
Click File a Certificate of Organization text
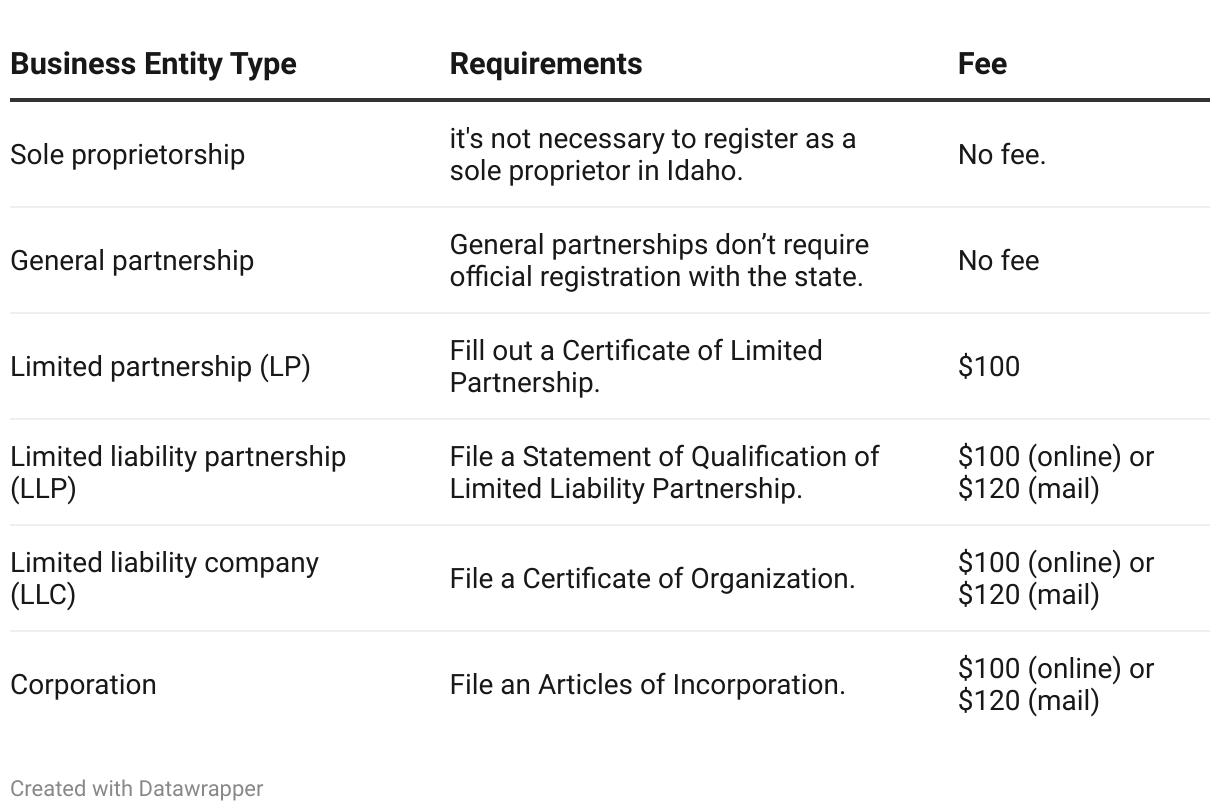(x=652, y=579)
